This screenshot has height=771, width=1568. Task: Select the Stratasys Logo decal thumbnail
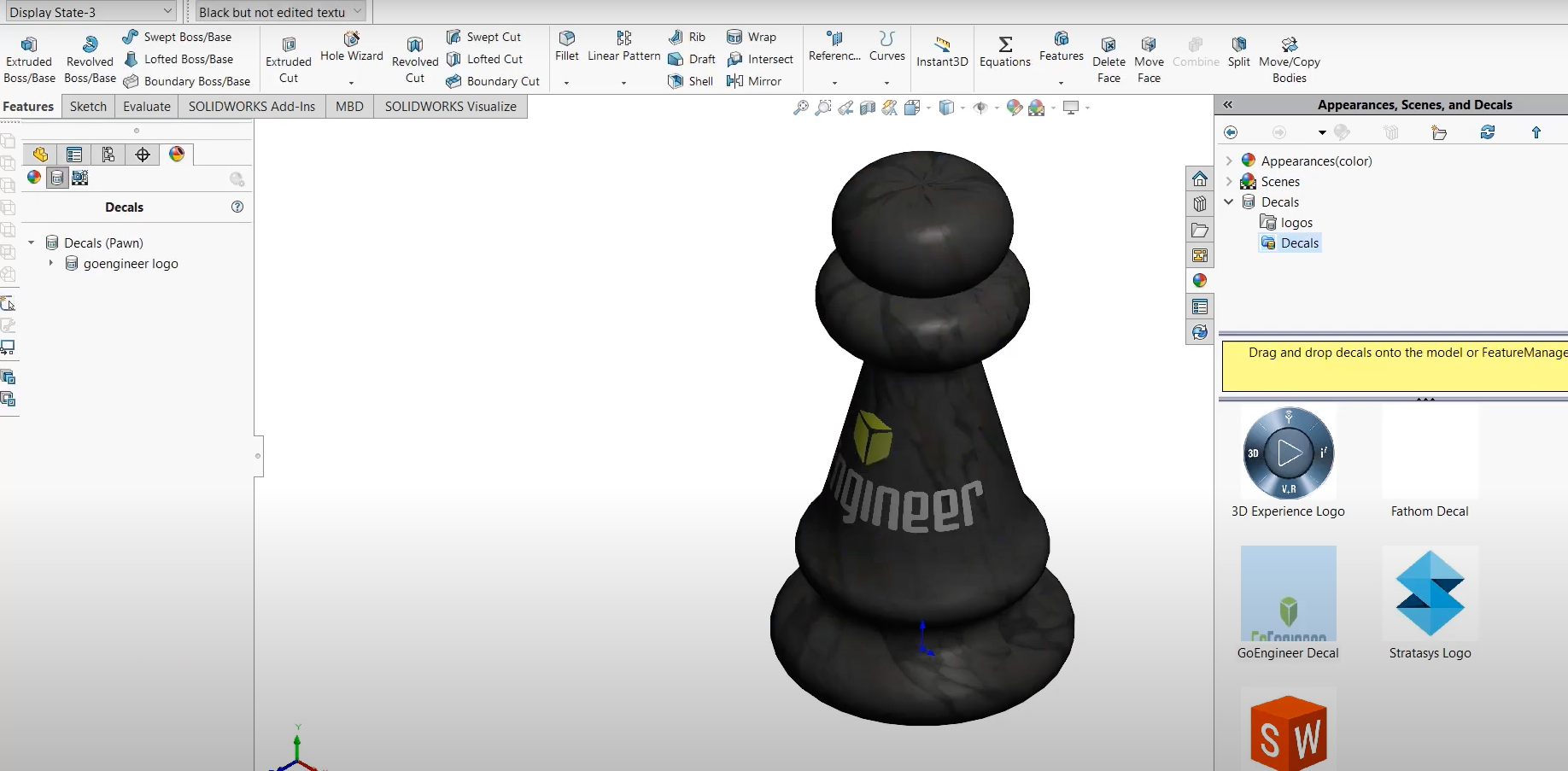1430,594
